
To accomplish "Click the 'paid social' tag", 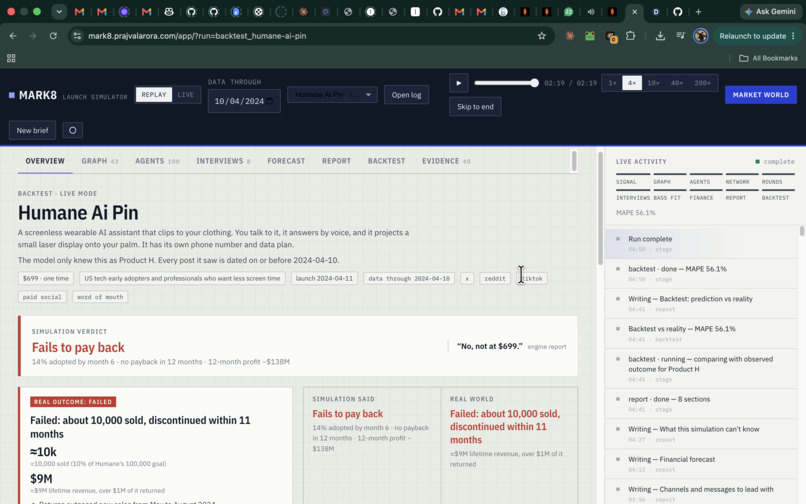I will (x=42, y=297).
